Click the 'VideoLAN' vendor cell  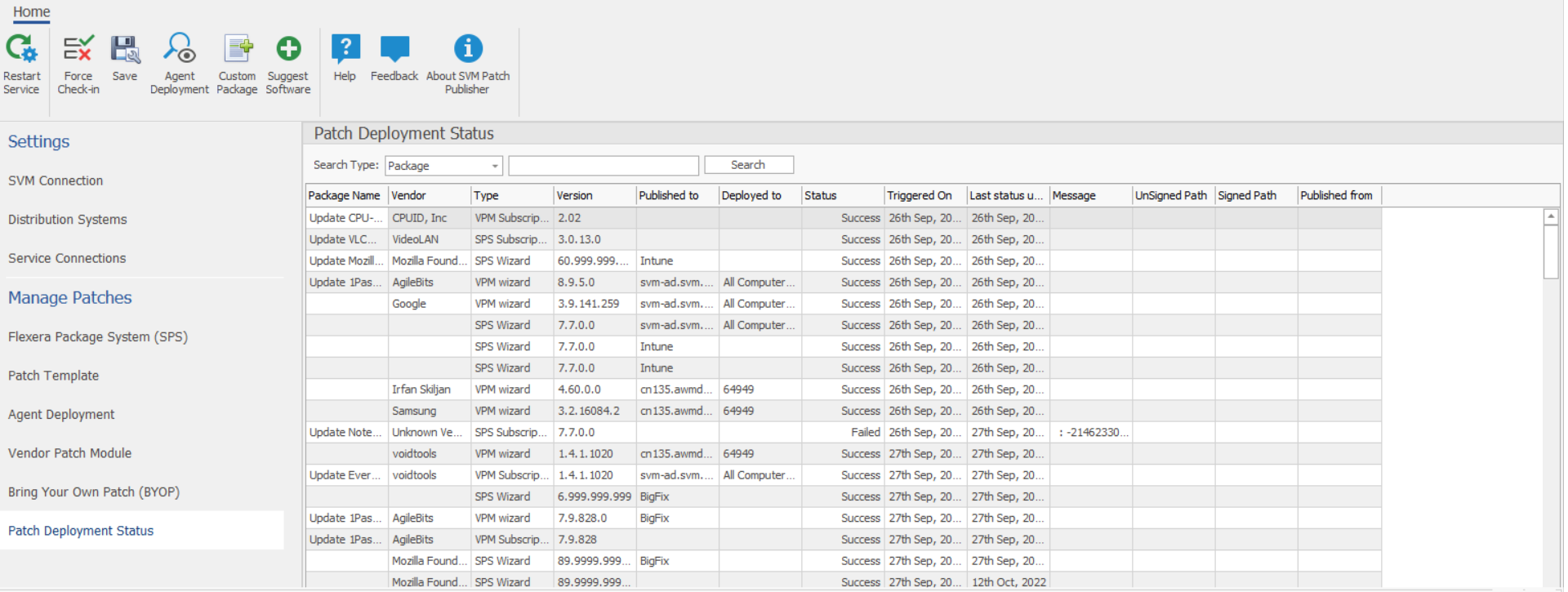tap(430, 239)
